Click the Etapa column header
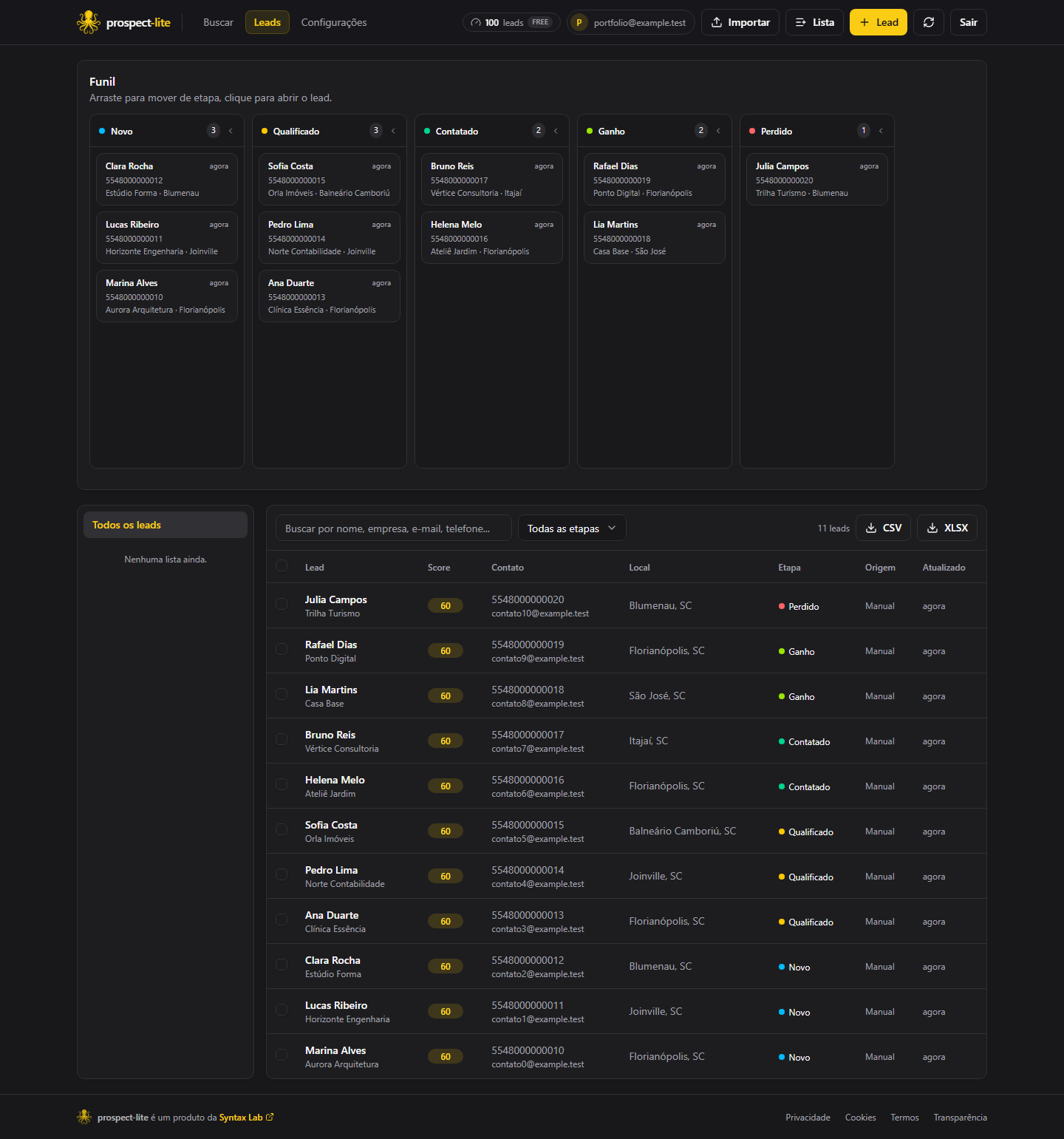Screen dimensions: 1064x1139 click(x=789, y=567)
